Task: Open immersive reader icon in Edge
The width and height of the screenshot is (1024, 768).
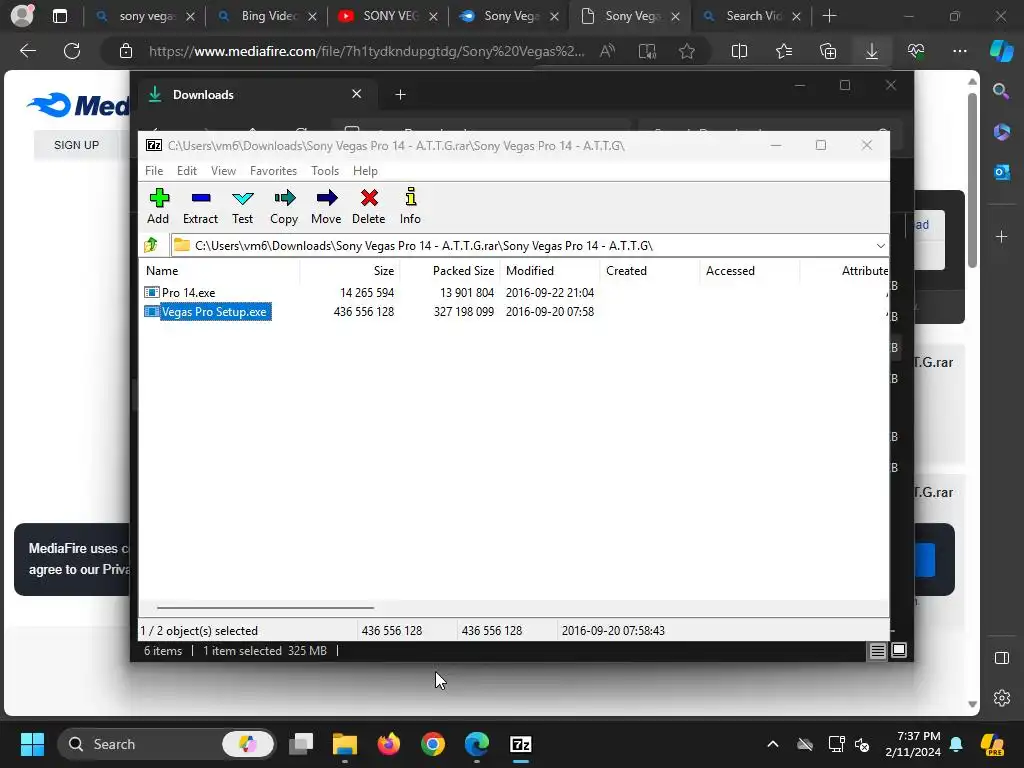Action: (647, 51)
